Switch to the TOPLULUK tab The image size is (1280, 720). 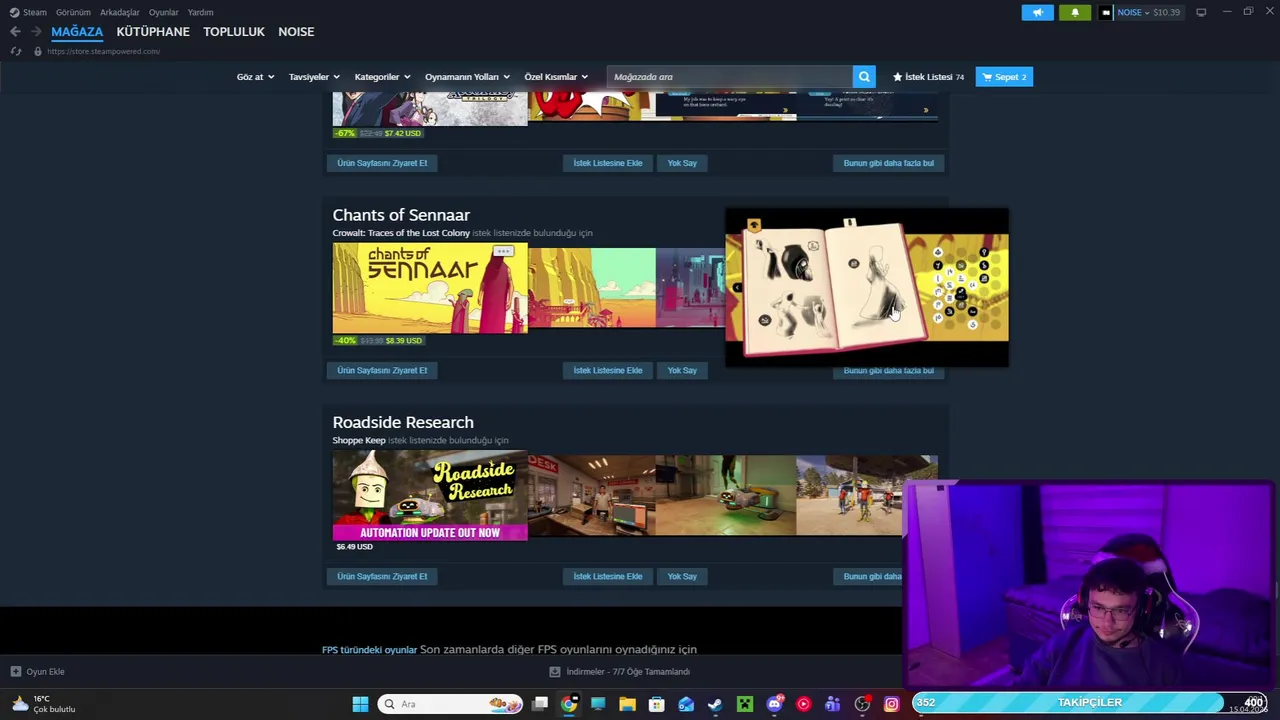click(234, 32)
